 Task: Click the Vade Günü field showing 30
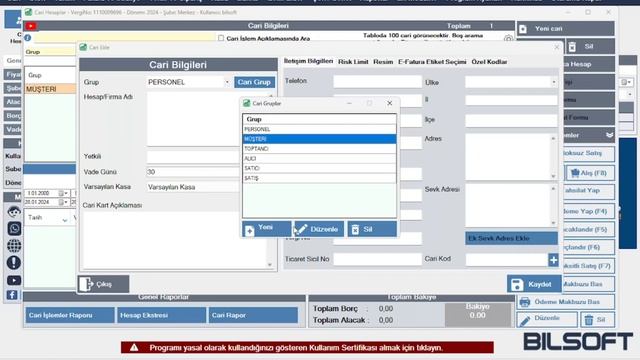pos(193,172)
